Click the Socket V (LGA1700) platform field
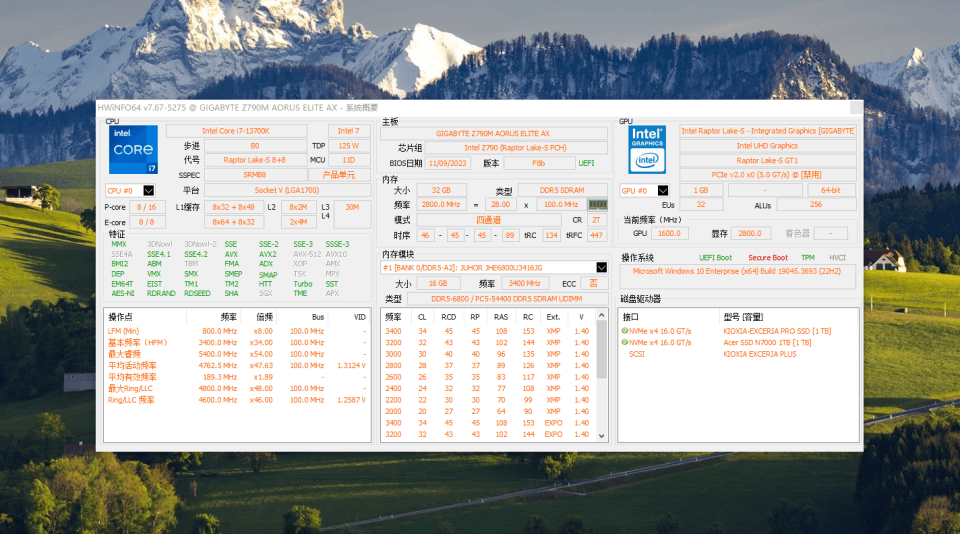 tap(287, 190)
